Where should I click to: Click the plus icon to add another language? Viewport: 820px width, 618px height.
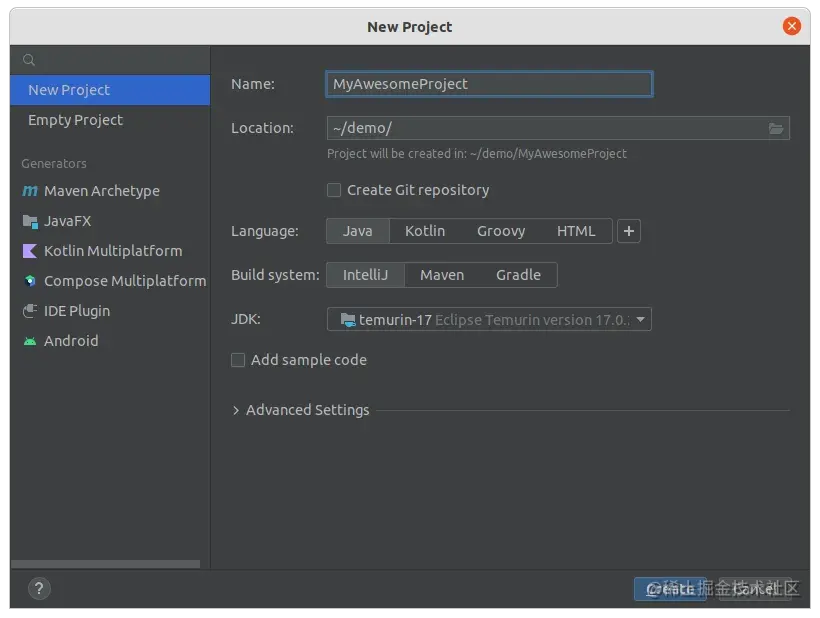(x=629, y=231)
